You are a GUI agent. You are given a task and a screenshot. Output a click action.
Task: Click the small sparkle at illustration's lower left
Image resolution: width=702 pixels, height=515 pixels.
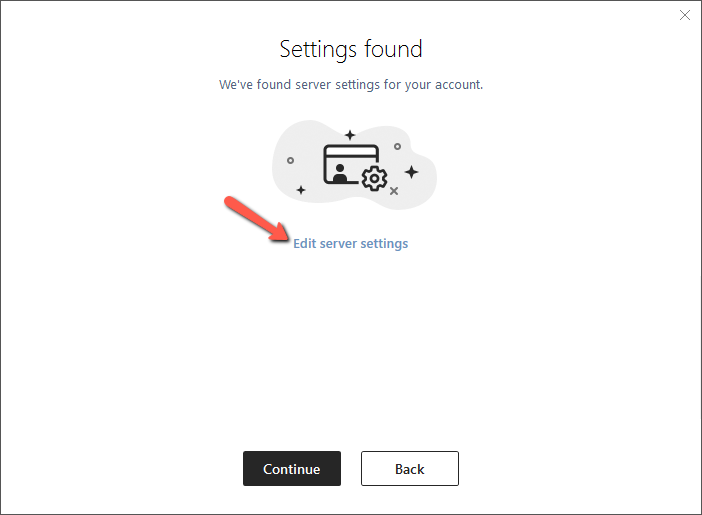point(301,190)
